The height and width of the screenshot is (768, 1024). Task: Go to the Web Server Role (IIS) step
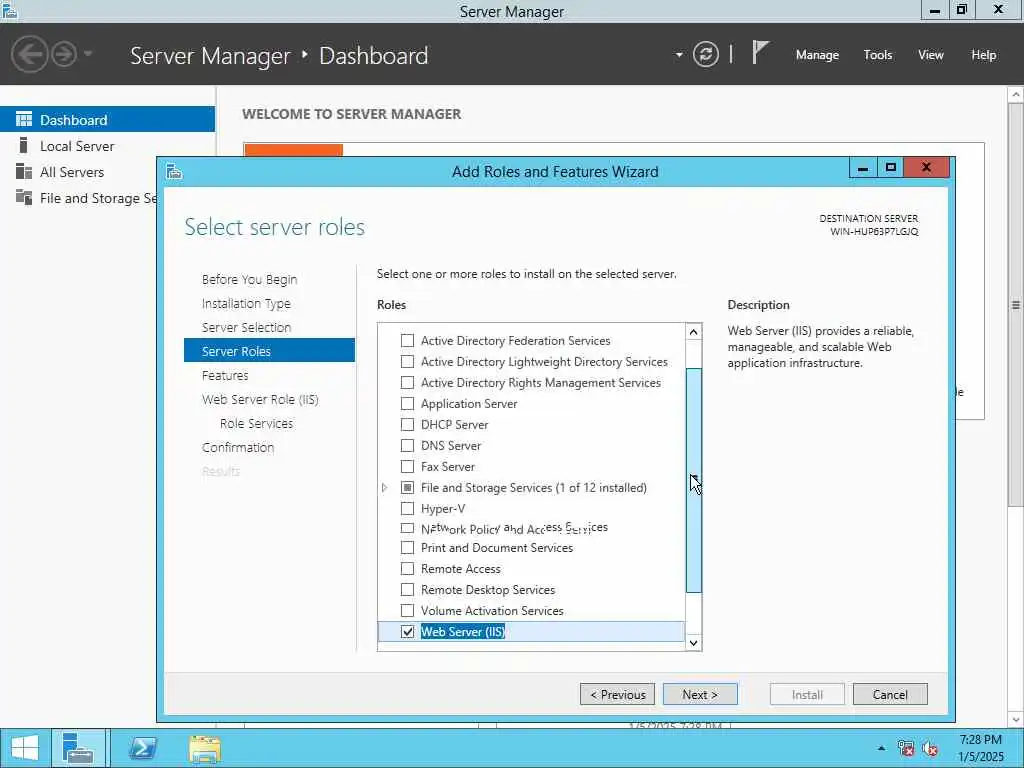click(260, 400)
